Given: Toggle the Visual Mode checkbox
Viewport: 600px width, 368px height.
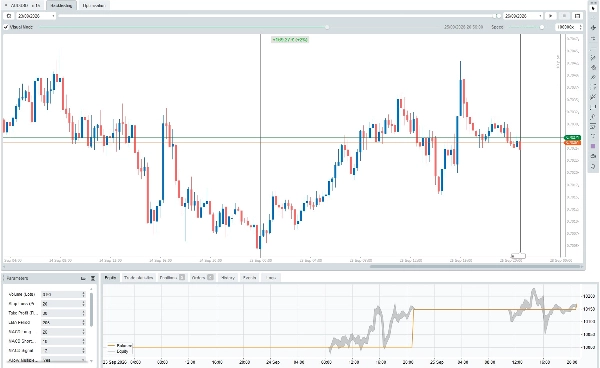Looking at the screenshot, I should point(6,27).
